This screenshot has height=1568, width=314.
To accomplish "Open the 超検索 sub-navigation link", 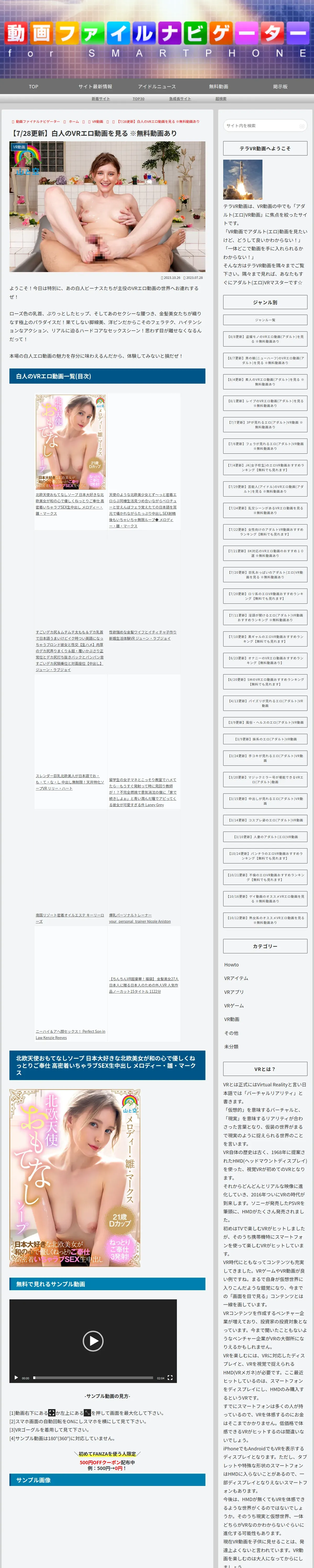I will coord(221,99).
